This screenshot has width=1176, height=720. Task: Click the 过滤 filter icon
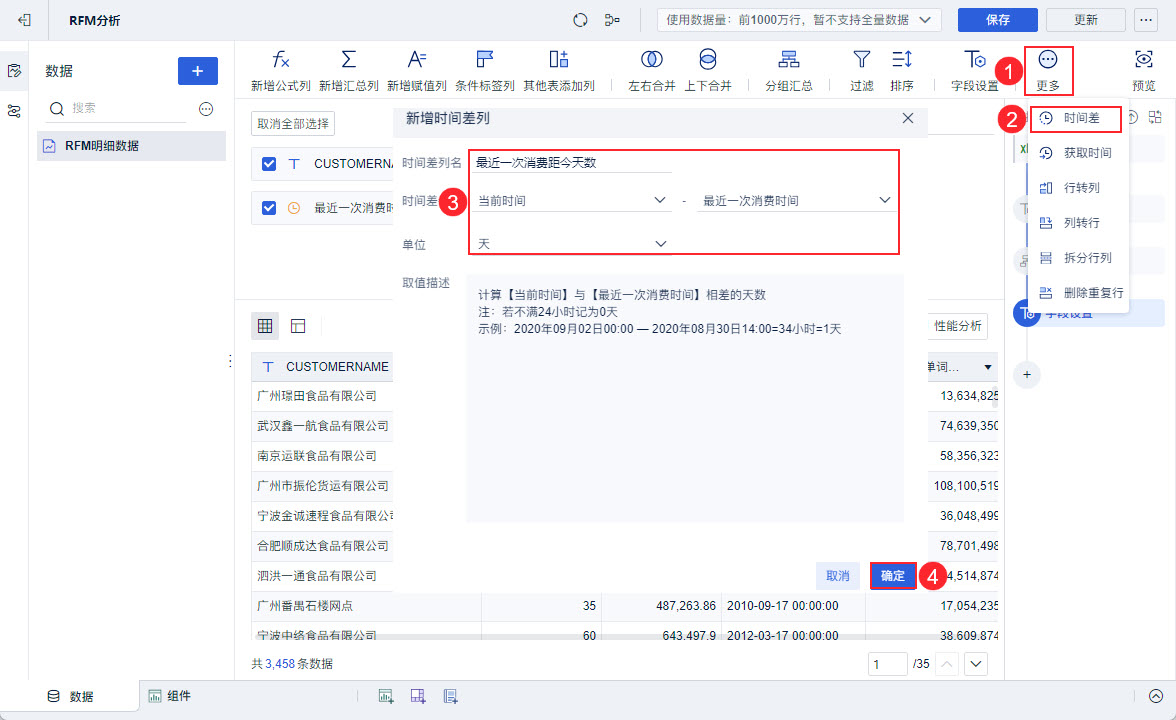click(x=862, y=59)
